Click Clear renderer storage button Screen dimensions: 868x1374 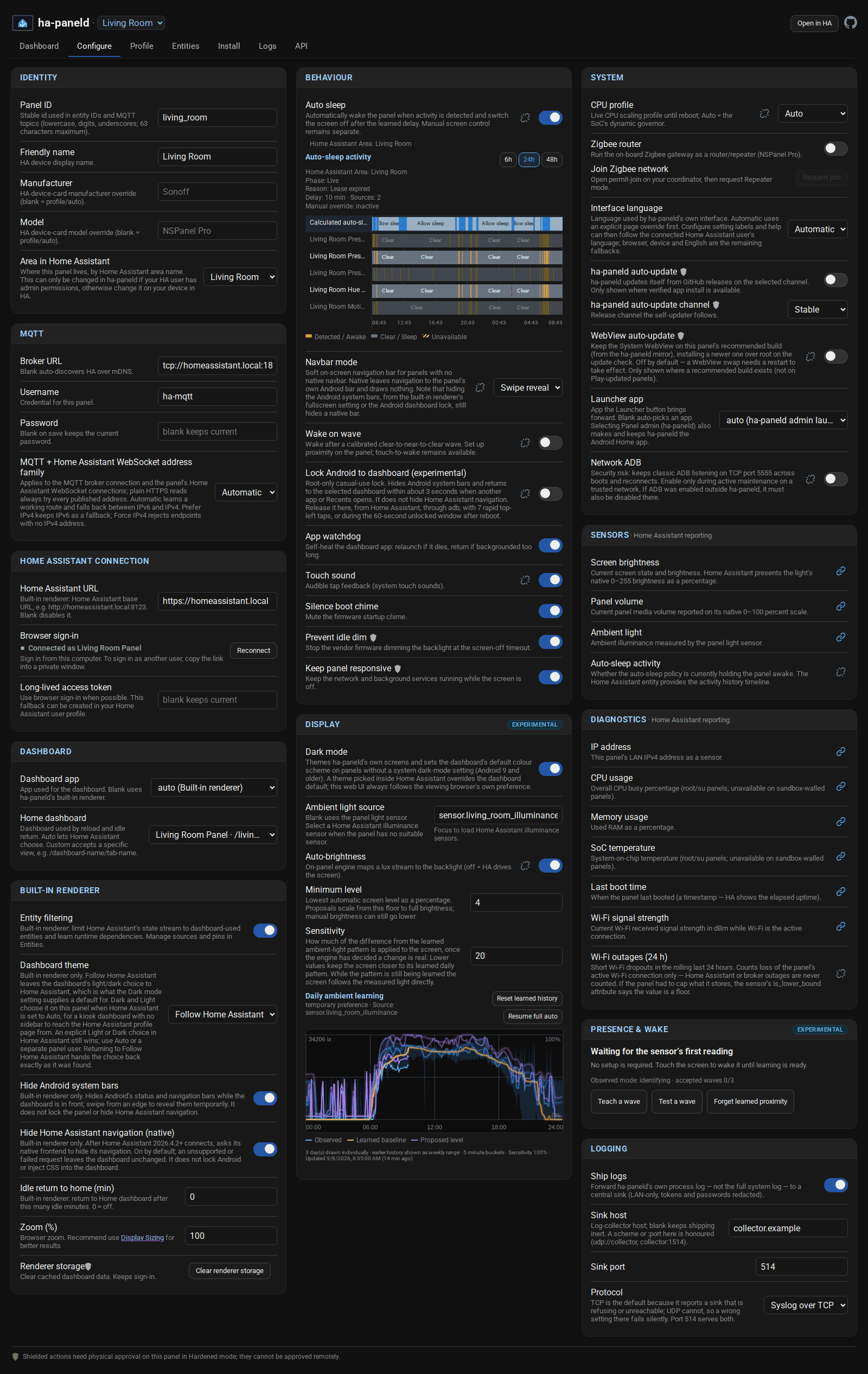tap(229, 1271)
